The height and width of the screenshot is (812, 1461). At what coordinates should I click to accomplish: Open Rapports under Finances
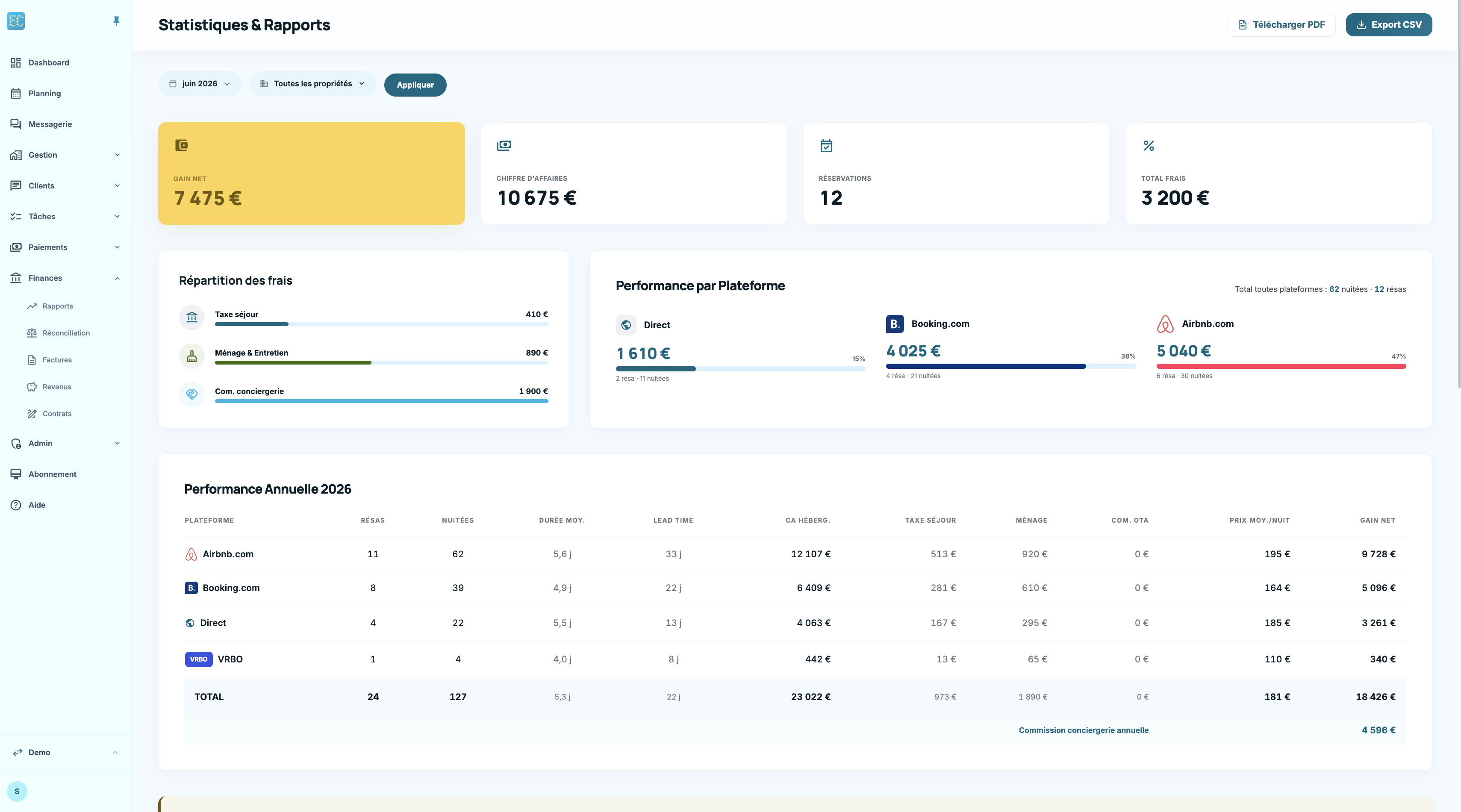click(58, 306)
